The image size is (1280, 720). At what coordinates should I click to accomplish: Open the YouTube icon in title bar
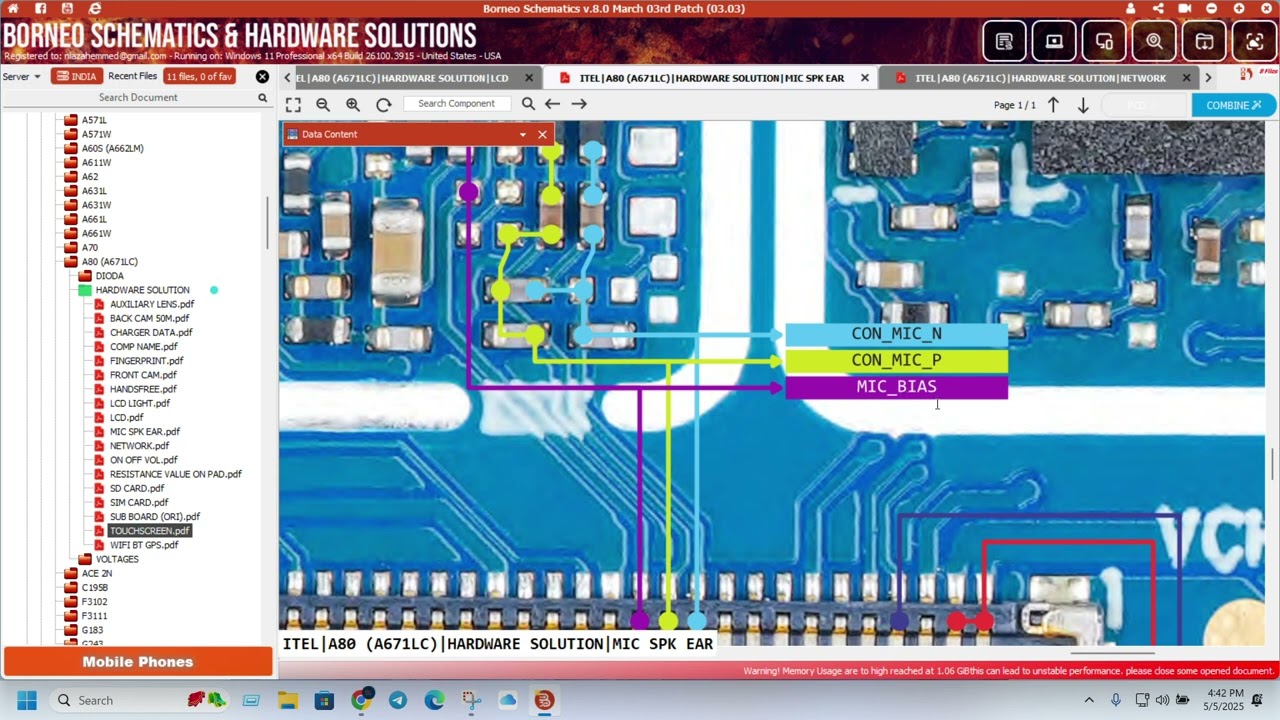point(68,9)
